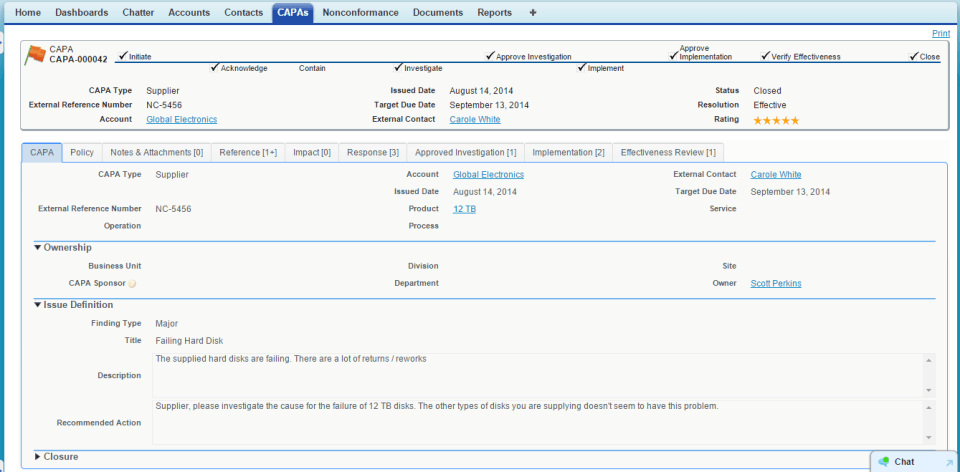Click the CAPA-000042 record number
Image resolution: width=960 pixels, height=472 pixels.
pos(78,60)
